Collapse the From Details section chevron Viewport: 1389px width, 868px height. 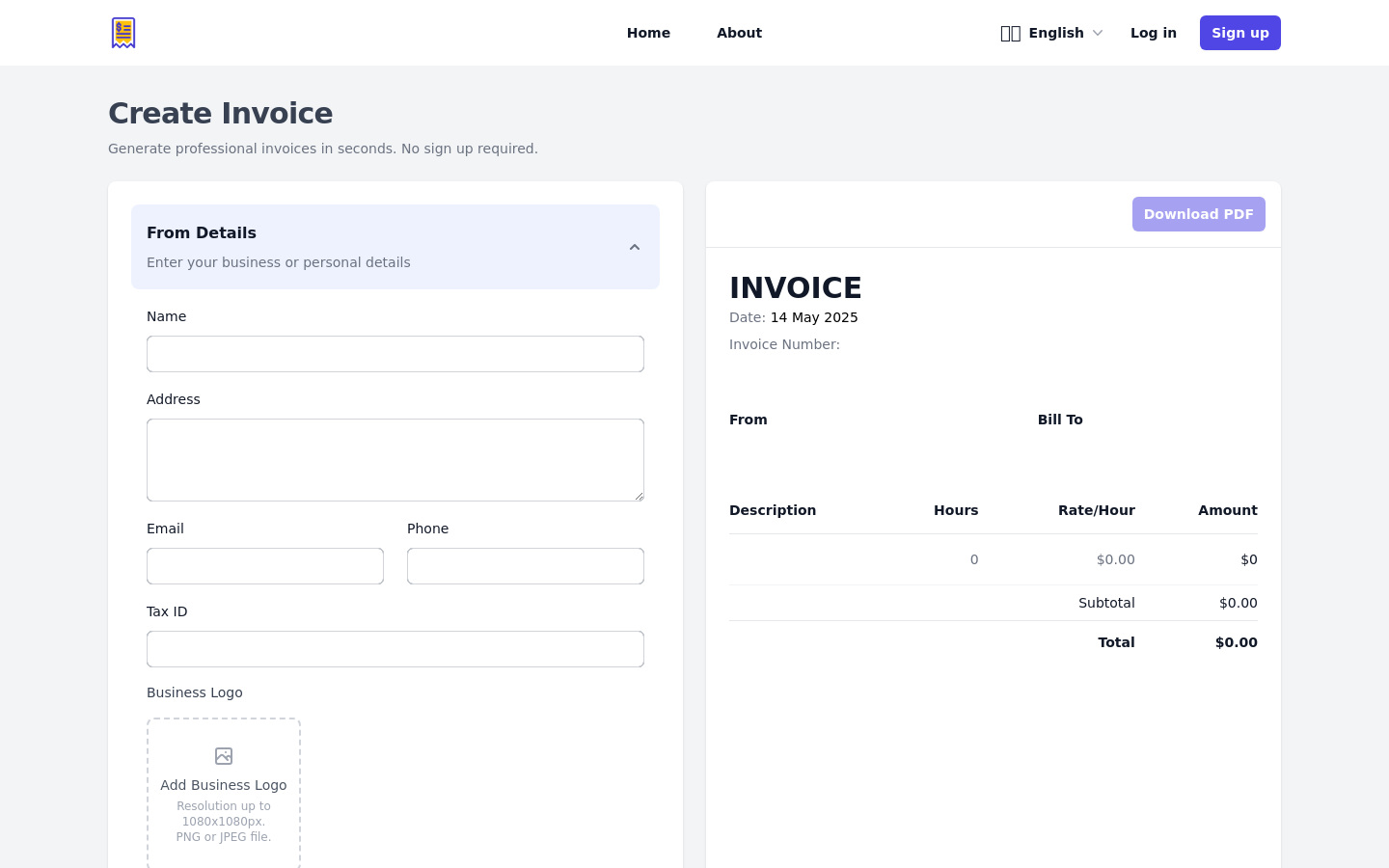point(635,247)
